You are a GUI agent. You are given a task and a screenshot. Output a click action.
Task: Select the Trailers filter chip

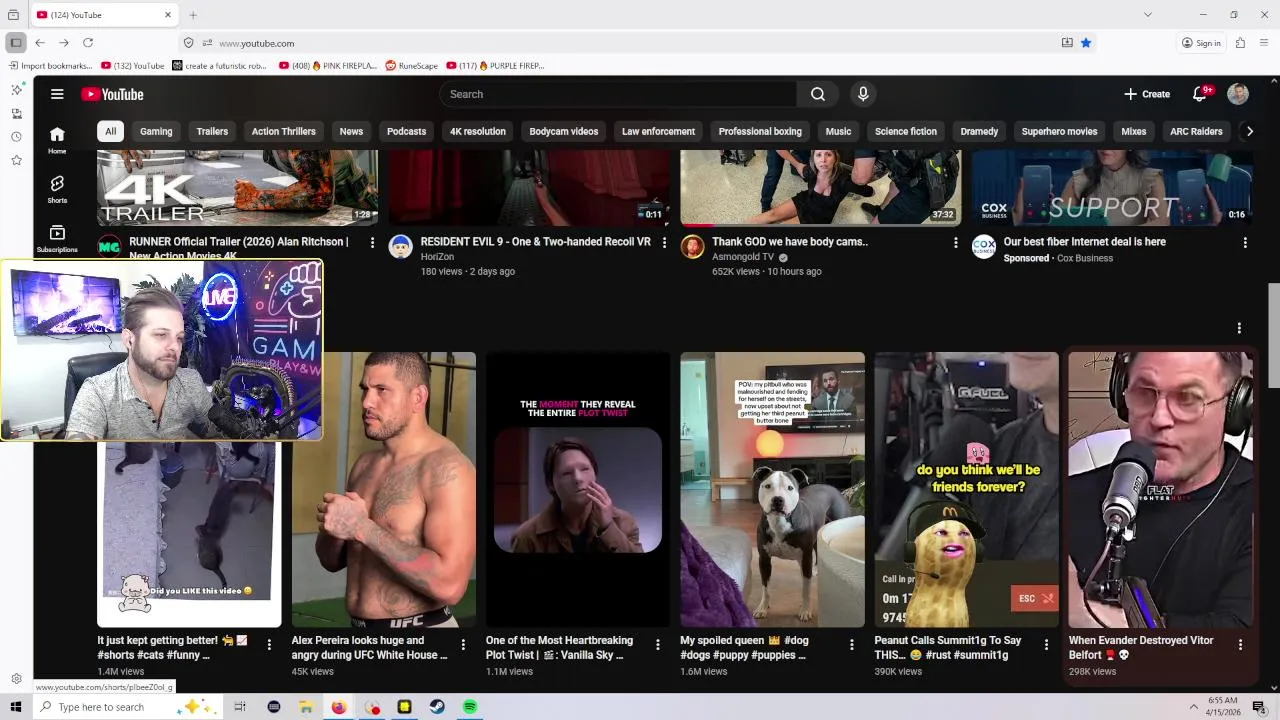[212, 131]
